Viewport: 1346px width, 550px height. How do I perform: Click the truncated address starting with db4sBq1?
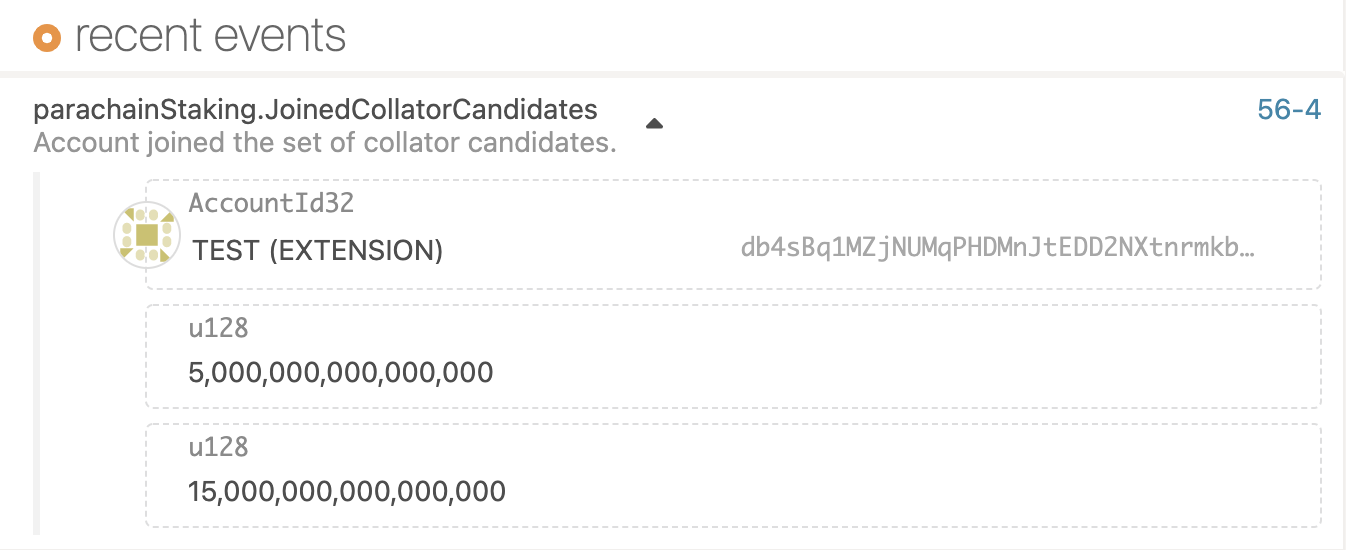[x=997, y=247]
